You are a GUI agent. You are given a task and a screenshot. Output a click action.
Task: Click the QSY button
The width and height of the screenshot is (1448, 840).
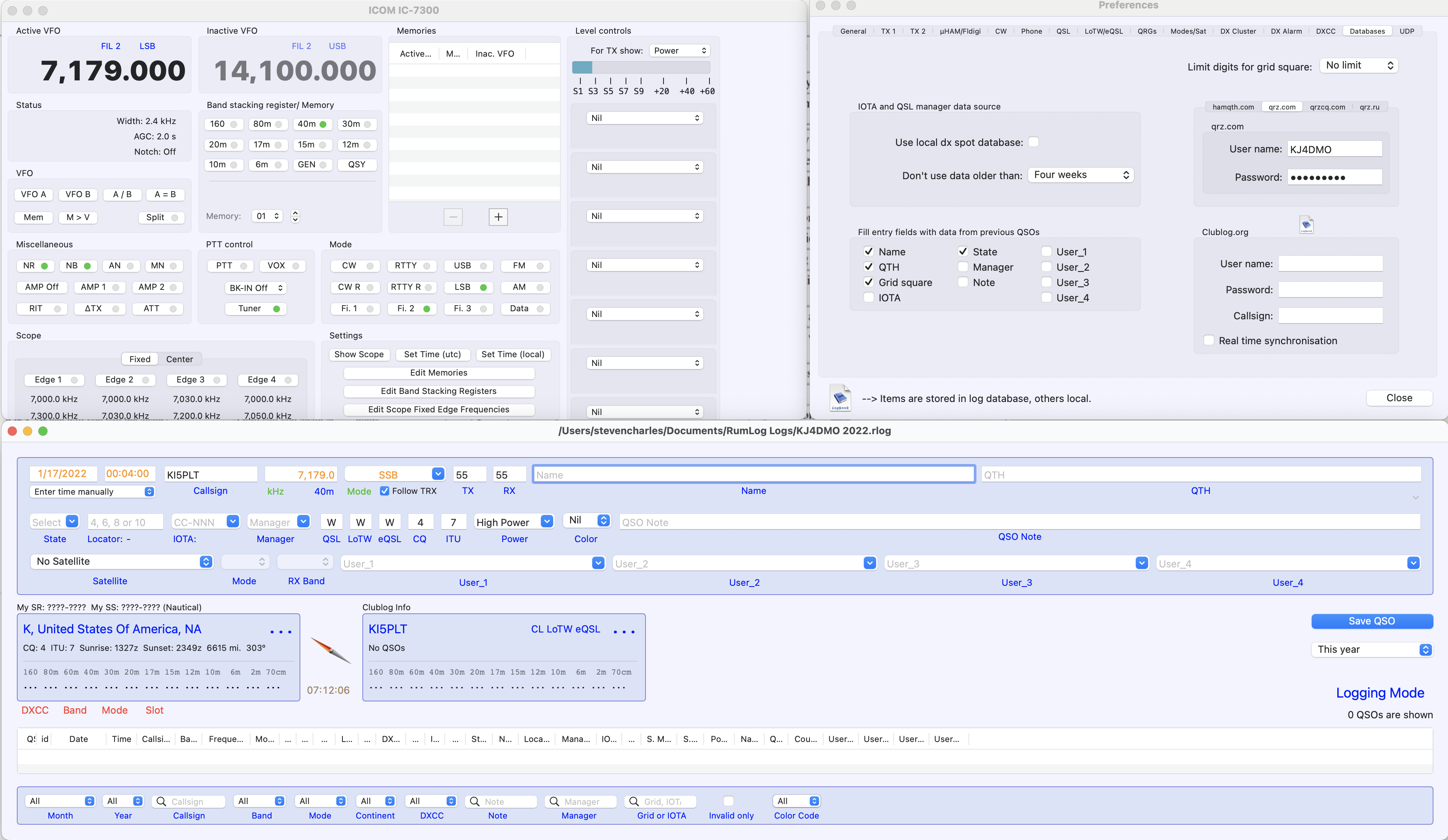[x=356, y=164]
